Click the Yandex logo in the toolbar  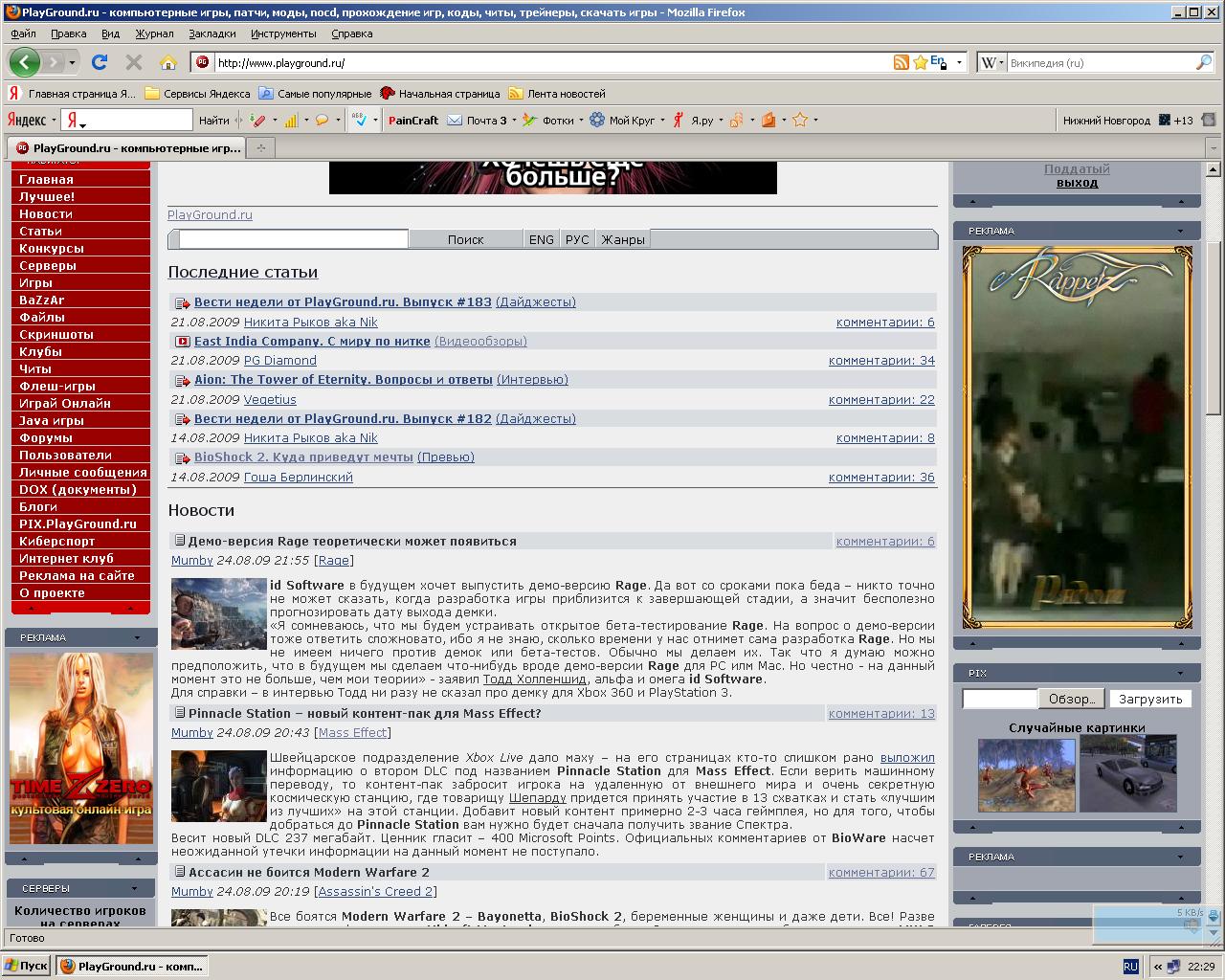pos(27,120)
